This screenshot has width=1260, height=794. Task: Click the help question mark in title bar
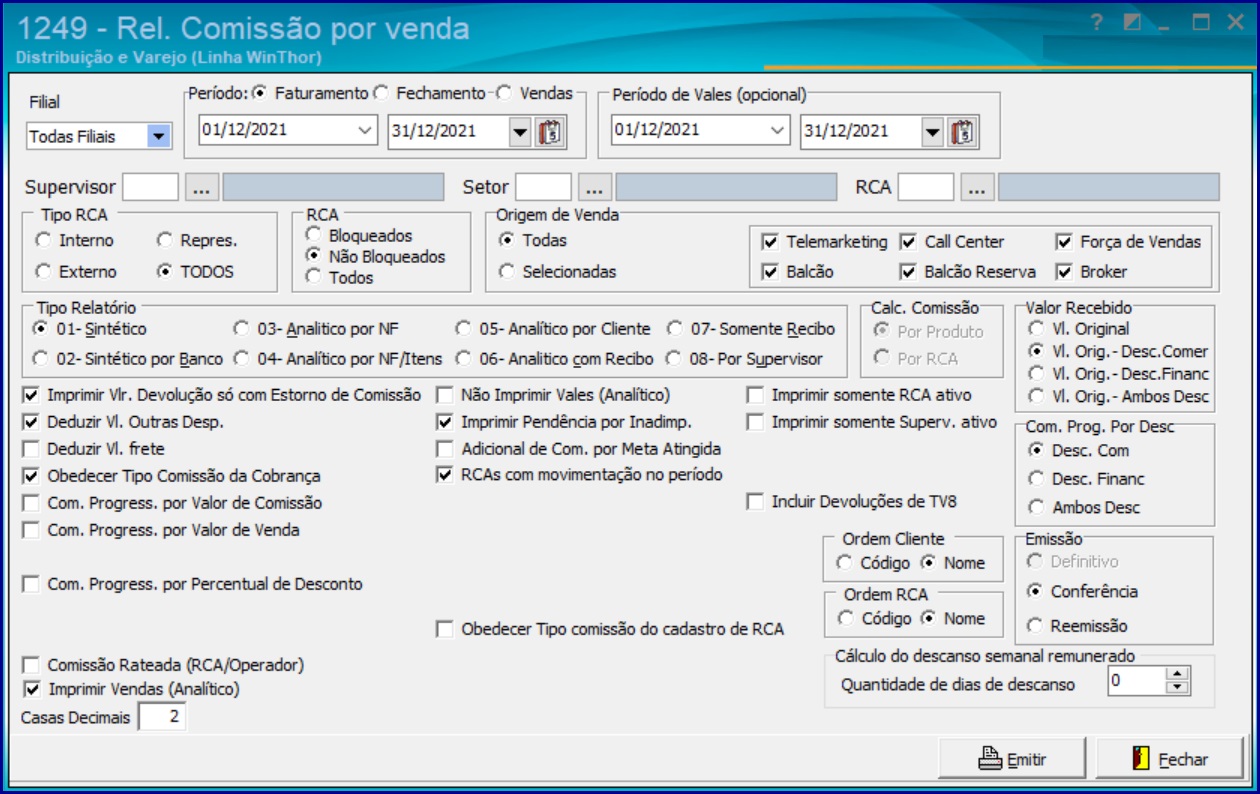coord(1097,22)
